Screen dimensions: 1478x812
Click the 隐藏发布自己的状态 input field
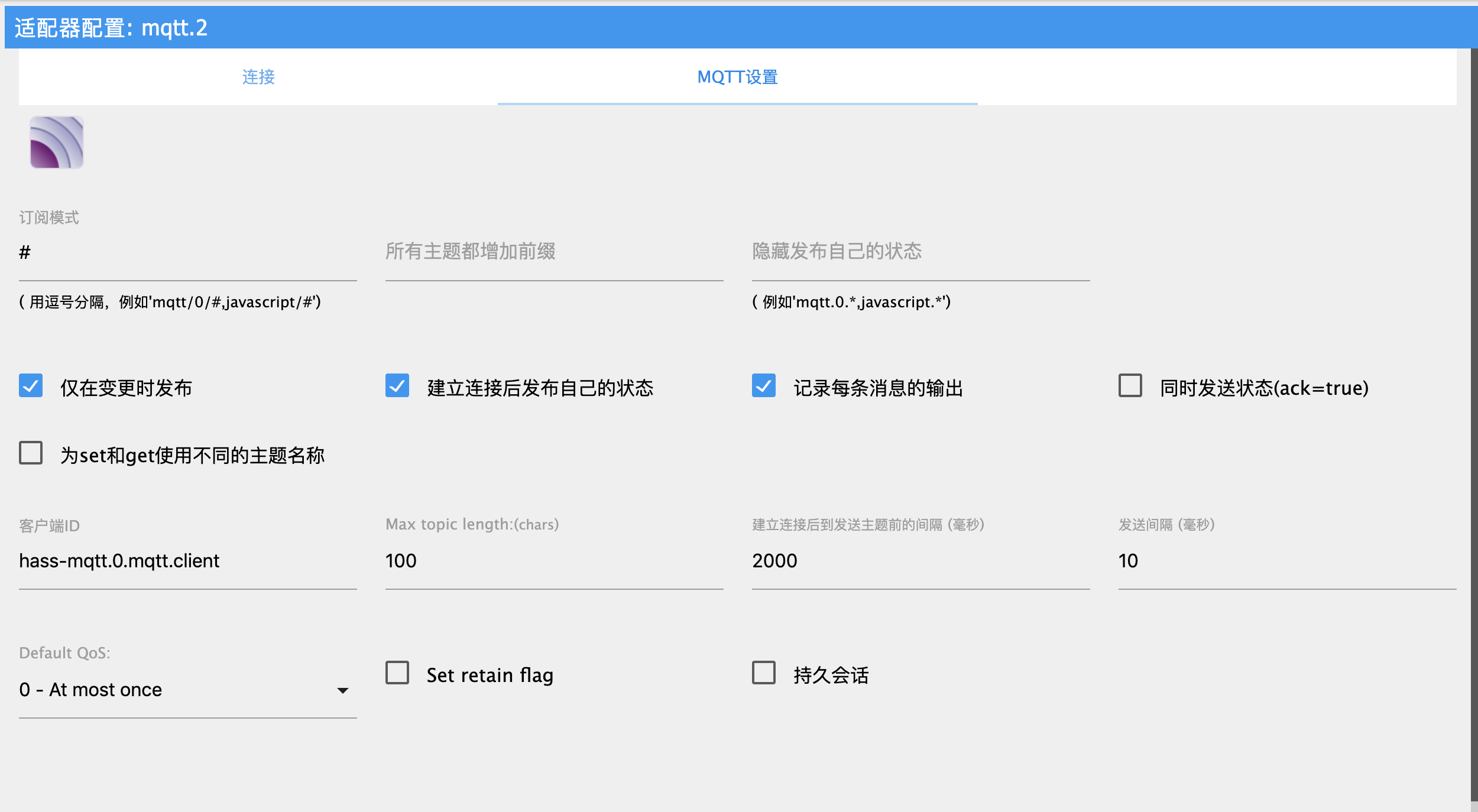tap(920, 253)
